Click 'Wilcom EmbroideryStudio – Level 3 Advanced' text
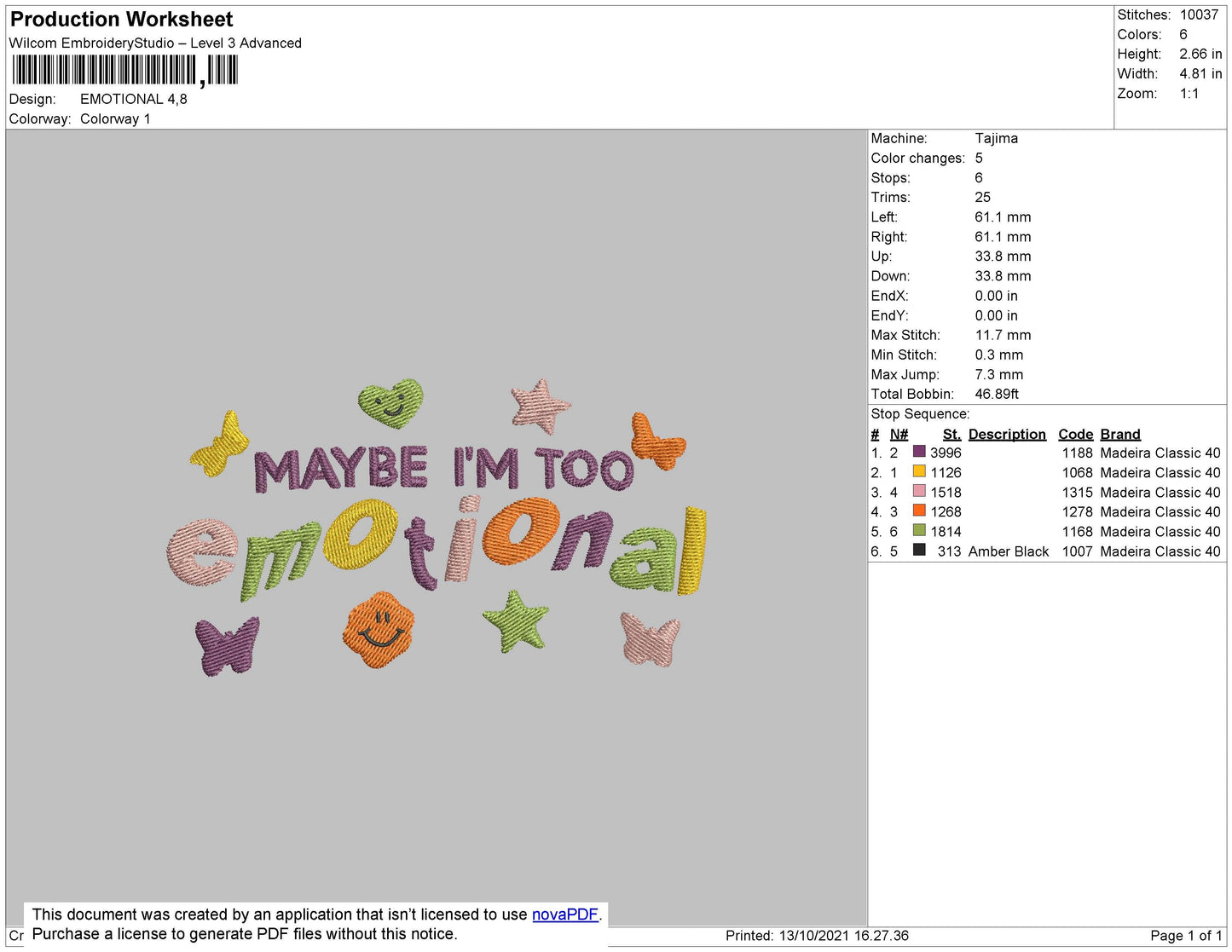The height and width of the screenshot is (952, 1232). 155,43
